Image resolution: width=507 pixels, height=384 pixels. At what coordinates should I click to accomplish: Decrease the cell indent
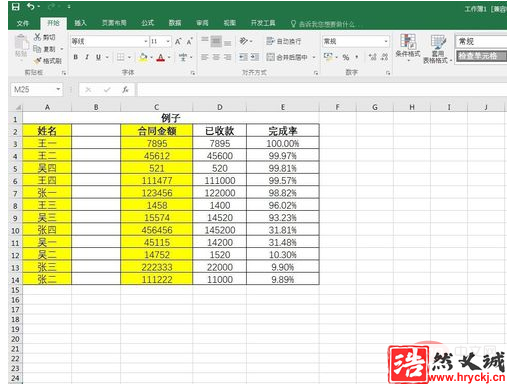tap(243, 57)
